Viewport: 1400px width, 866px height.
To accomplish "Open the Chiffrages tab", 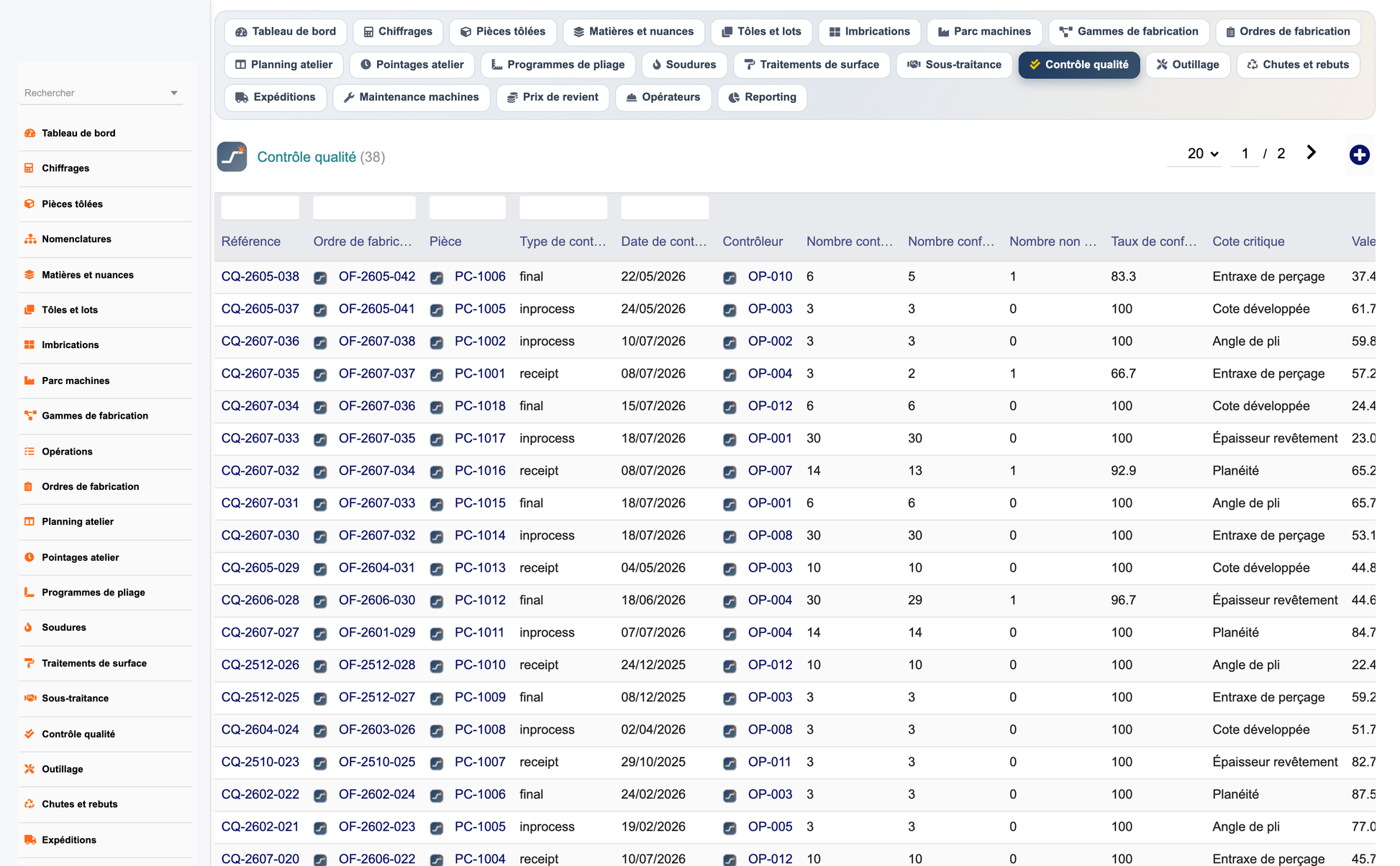I will (x=398, y=32).
